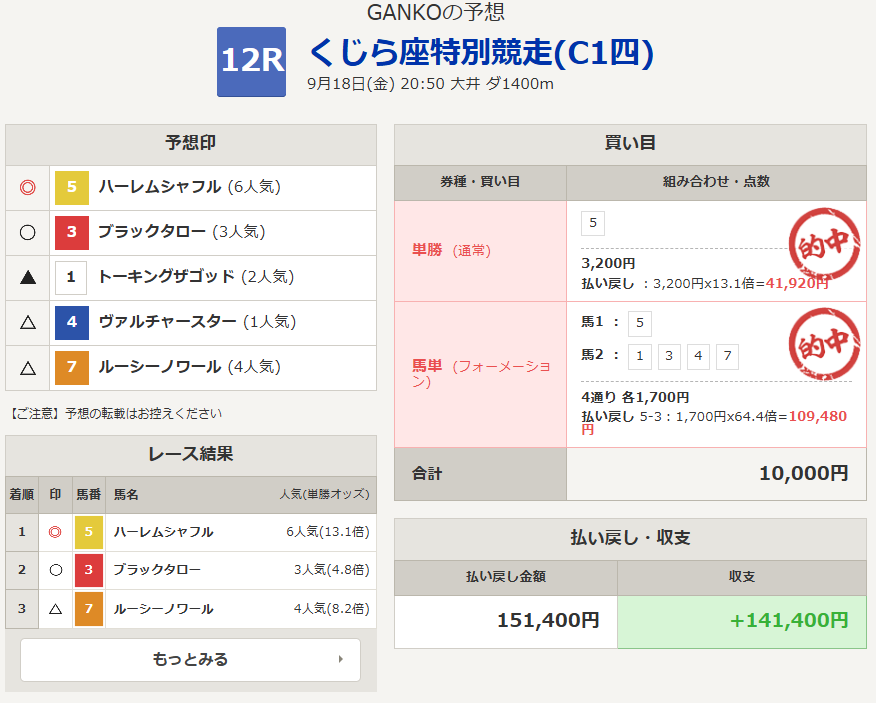Click blue number 4 badge for ヴァルチャースター

tap(72, 322)
